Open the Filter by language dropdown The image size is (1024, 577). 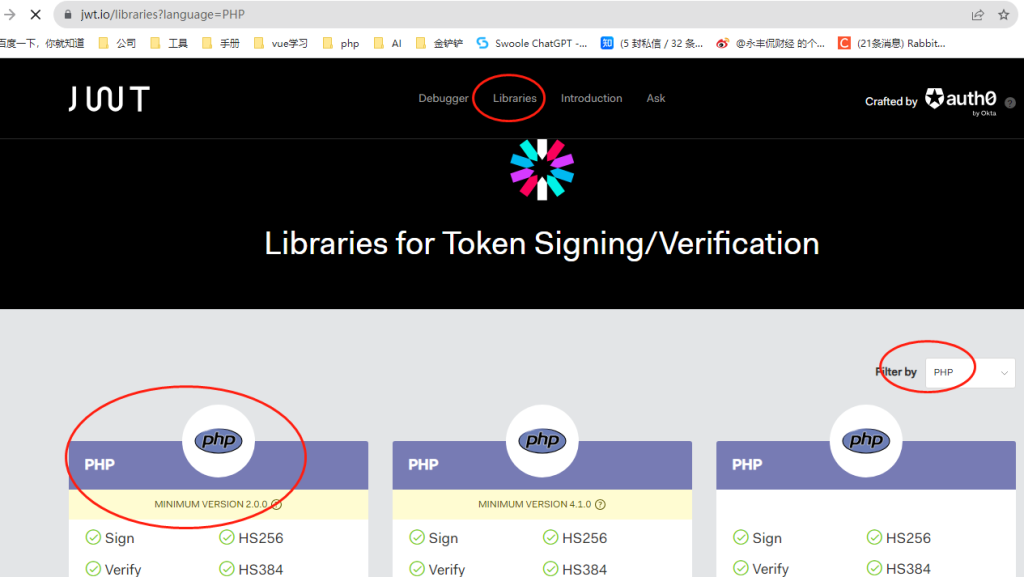tap(969, 371)
